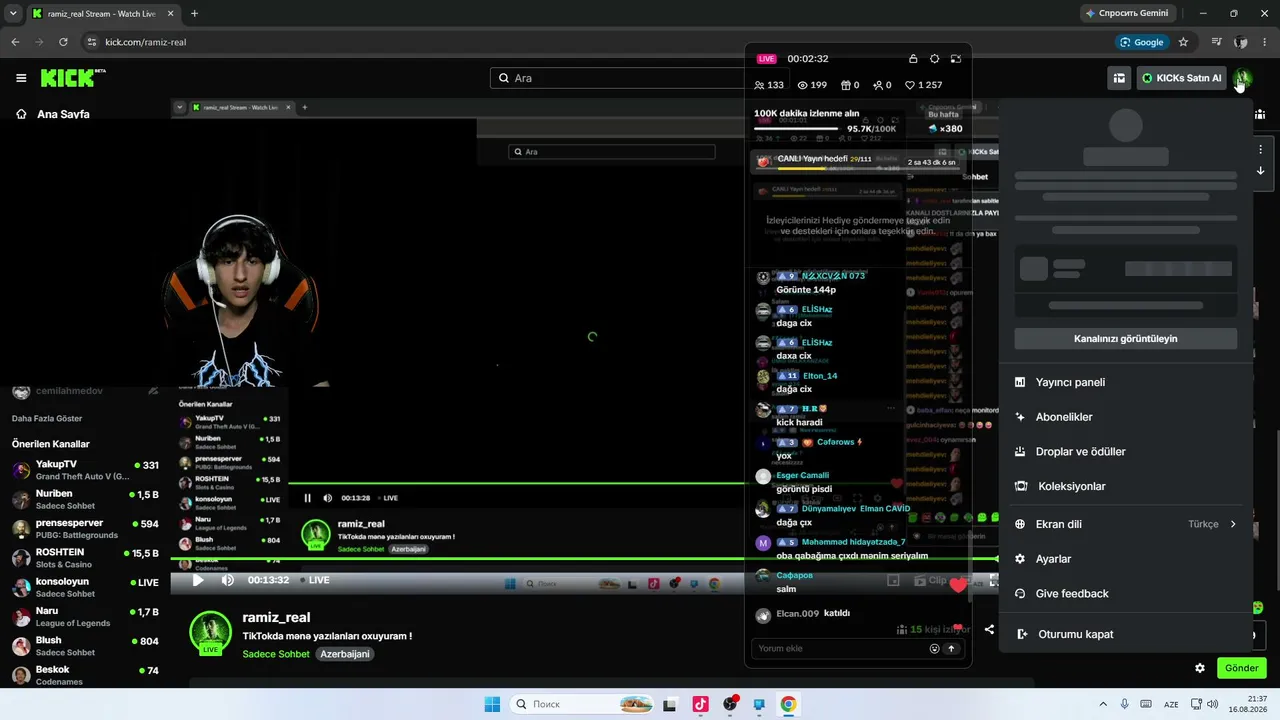Send chat message with Gönder button
Viewport: 1280px width, 720px height.
pyautogui.click(x=1241, y=668)
